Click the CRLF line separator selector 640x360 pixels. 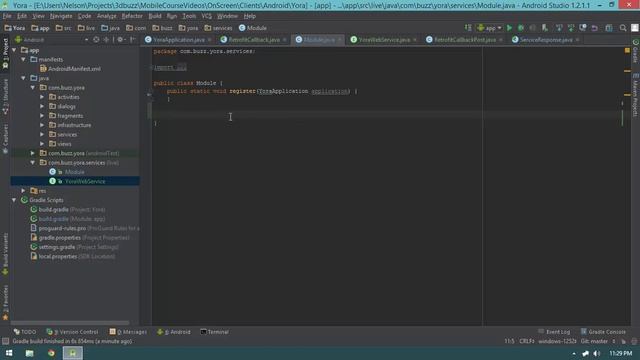[527, 341]
